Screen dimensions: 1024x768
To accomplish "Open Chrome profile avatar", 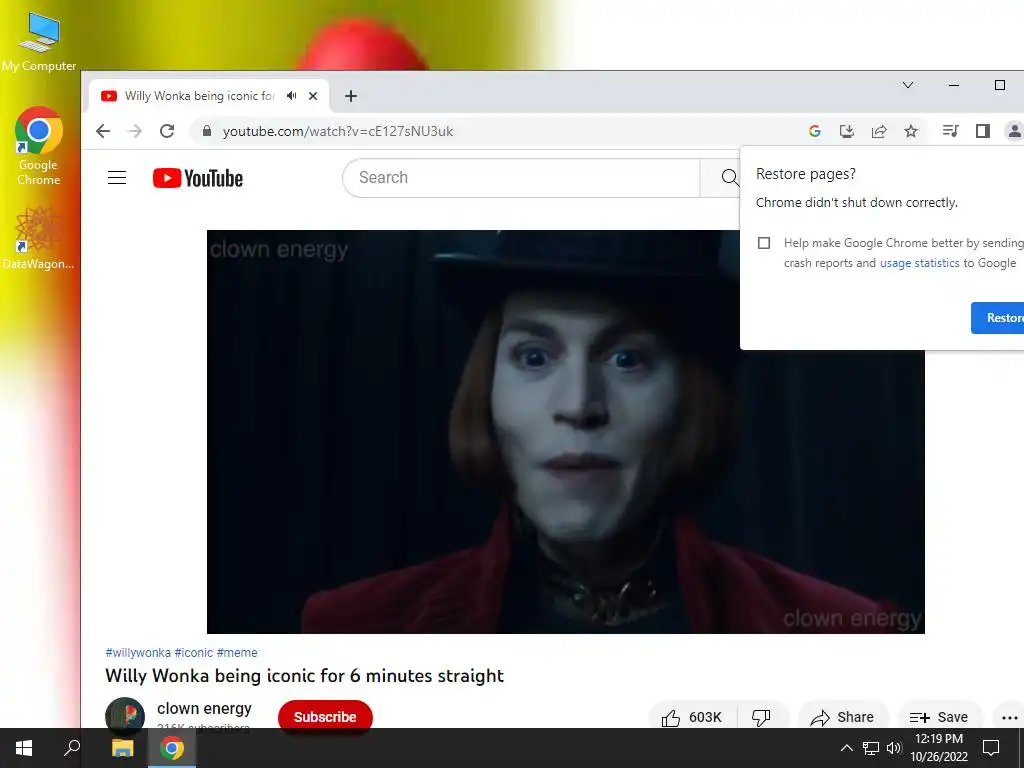I will coord(1014,131).
